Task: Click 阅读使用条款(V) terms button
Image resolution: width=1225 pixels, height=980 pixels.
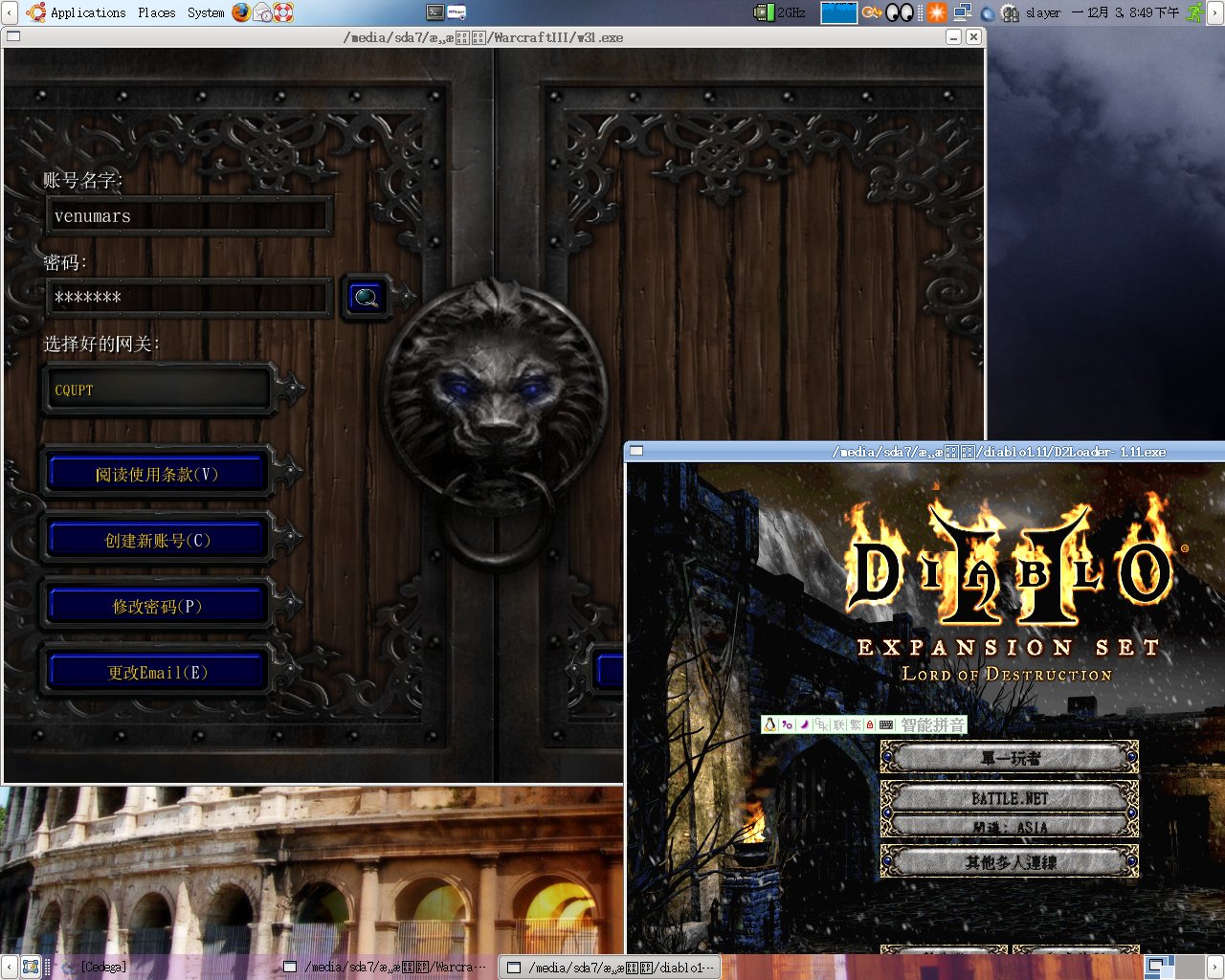Action: 157,474
